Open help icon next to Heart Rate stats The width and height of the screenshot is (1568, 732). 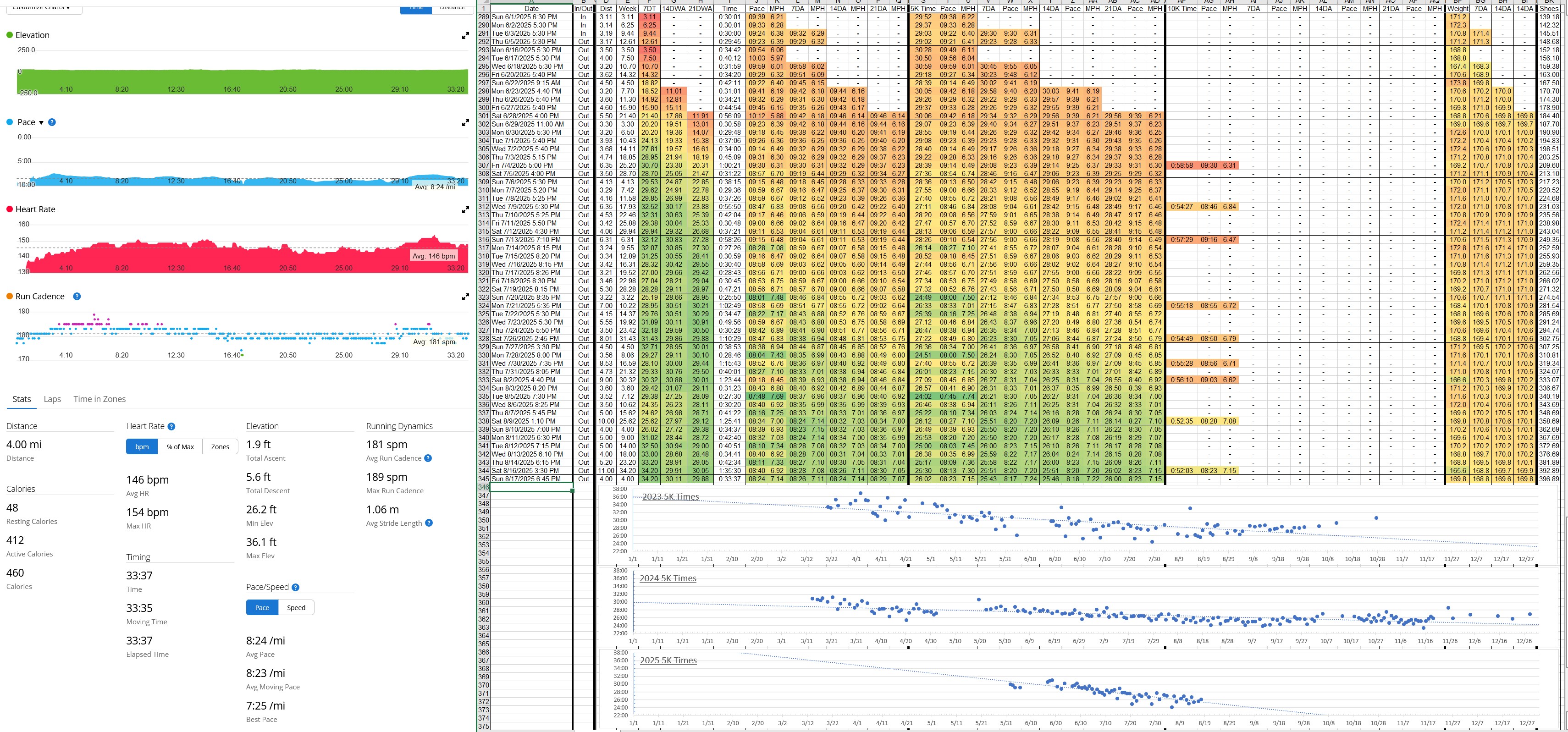171,427
